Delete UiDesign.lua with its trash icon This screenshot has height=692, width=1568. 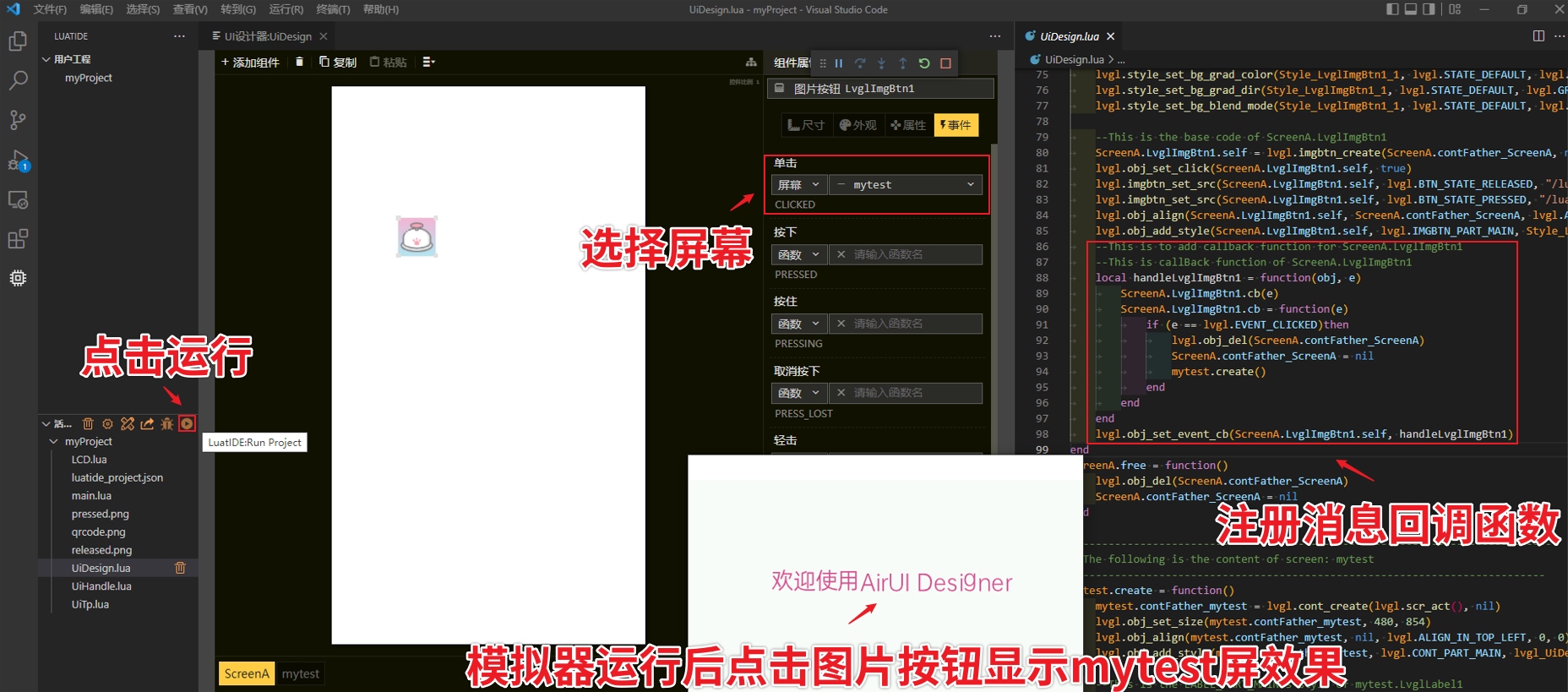coord(180,568)
